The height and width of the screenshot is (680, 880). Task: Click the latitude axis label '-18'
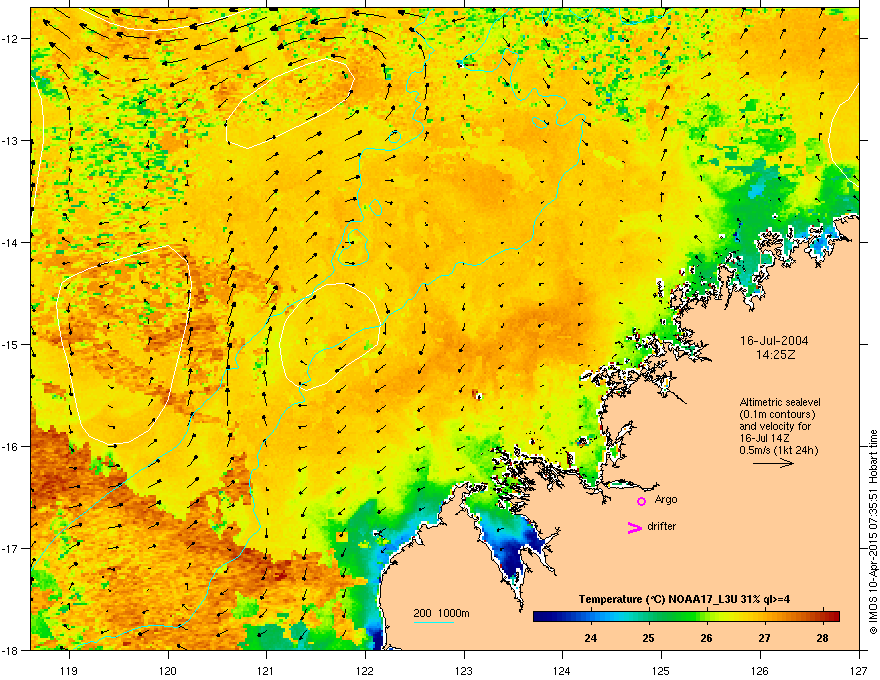click(x=10, y=650)
